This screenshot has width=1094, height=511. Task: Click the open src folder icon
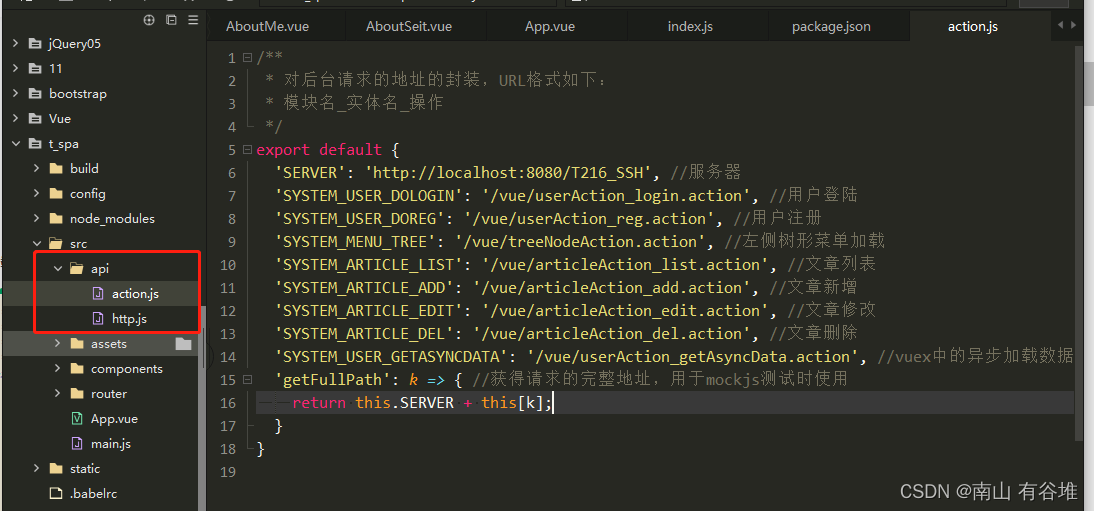pyautogui.click(x=56, y=244)
